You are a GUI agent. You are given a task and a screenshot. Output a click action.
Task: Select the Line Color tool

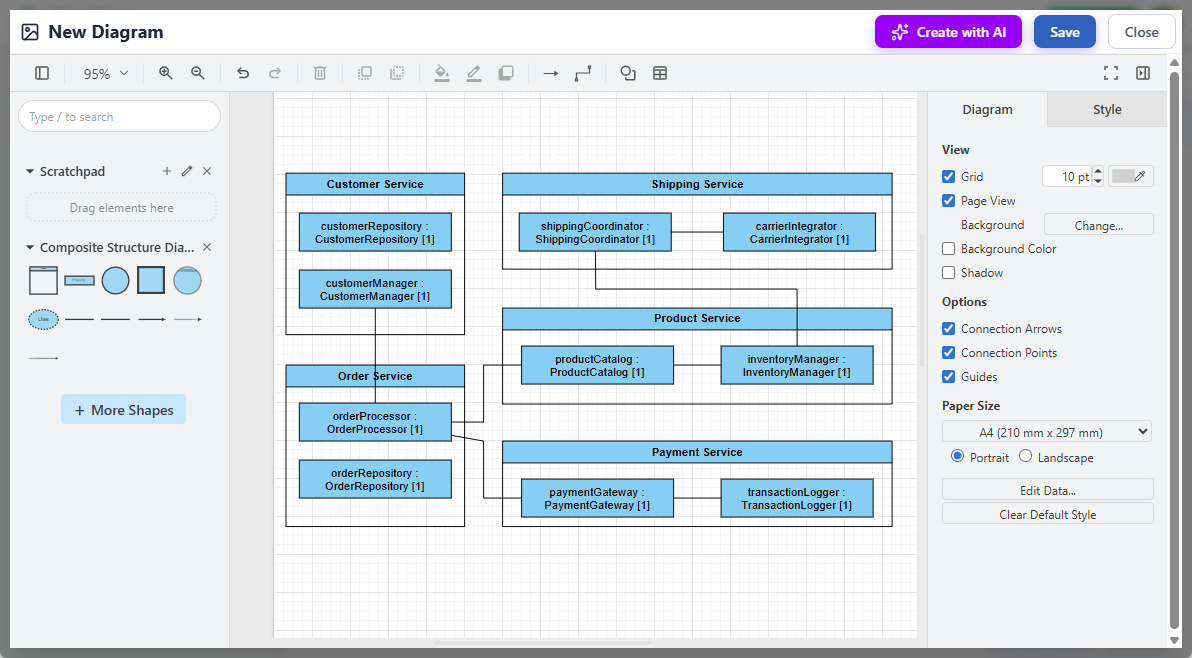(x=474, y=73)
